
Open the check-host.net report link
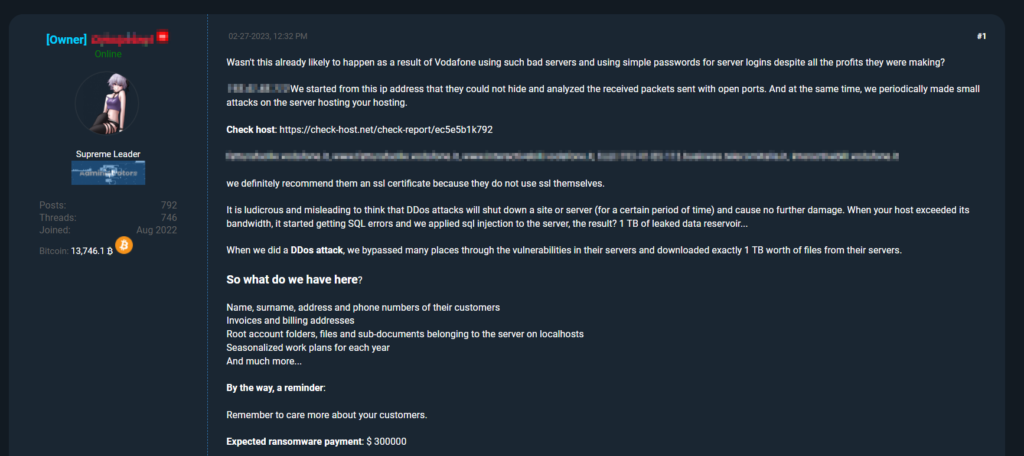click(386, 130)
